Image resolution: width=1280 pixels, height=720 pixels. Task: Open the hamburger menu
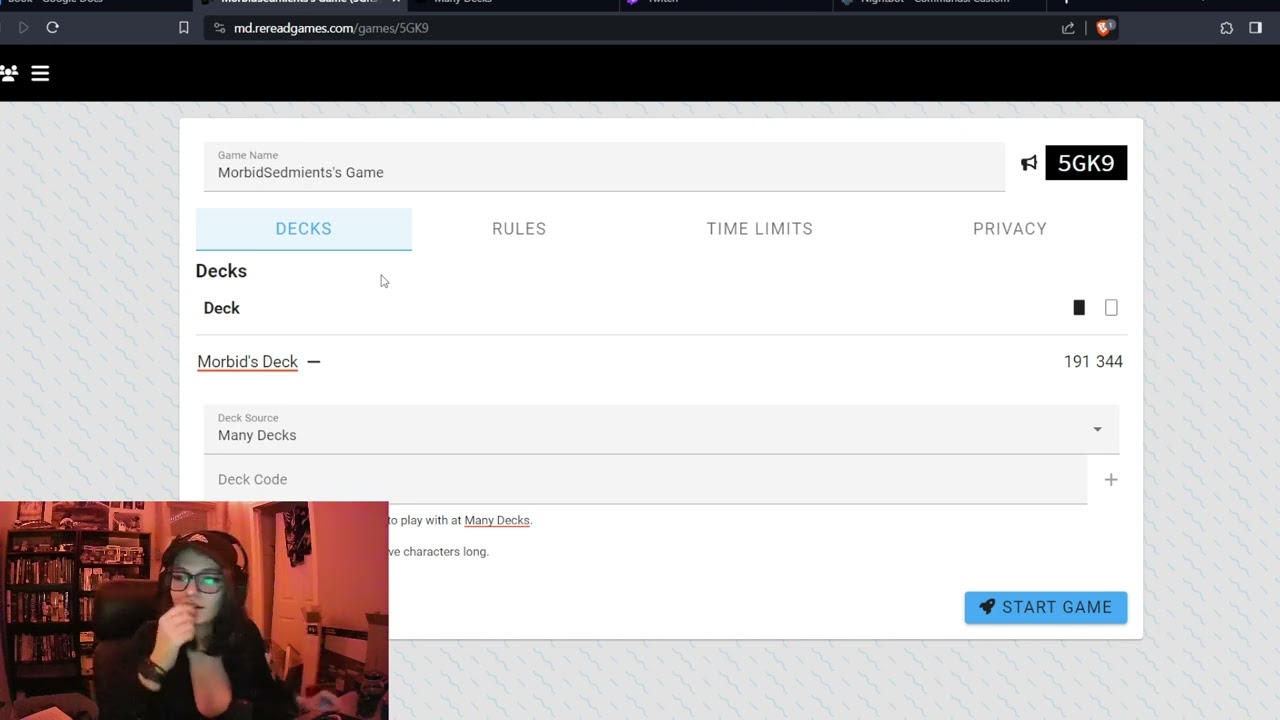tap(40, 73)
